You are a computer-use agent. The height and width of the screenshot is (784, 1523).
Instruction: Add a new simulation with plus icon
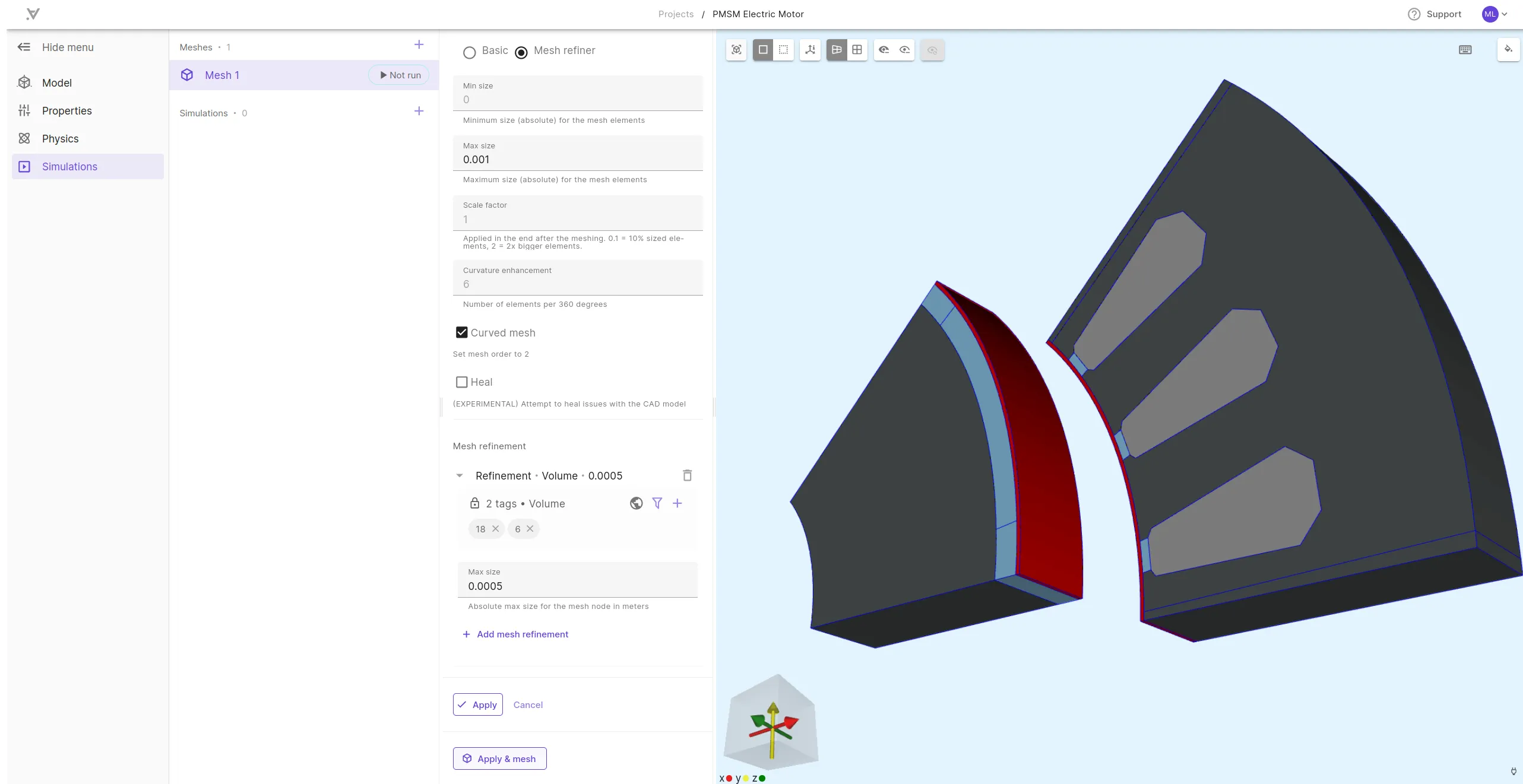(419, 111)
